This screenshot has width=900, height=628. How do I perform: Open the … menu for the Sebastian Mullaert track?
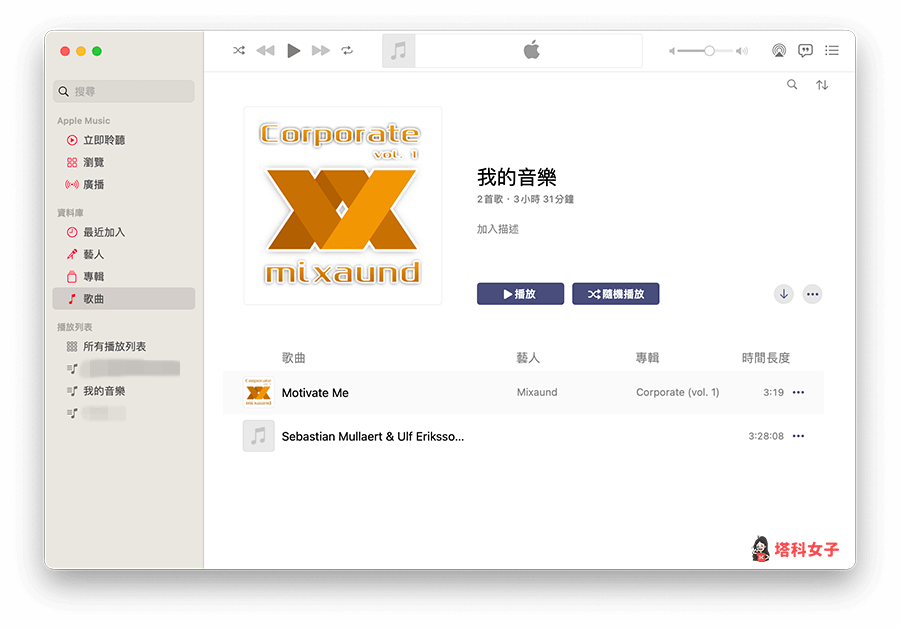click(x=797, y=436)
